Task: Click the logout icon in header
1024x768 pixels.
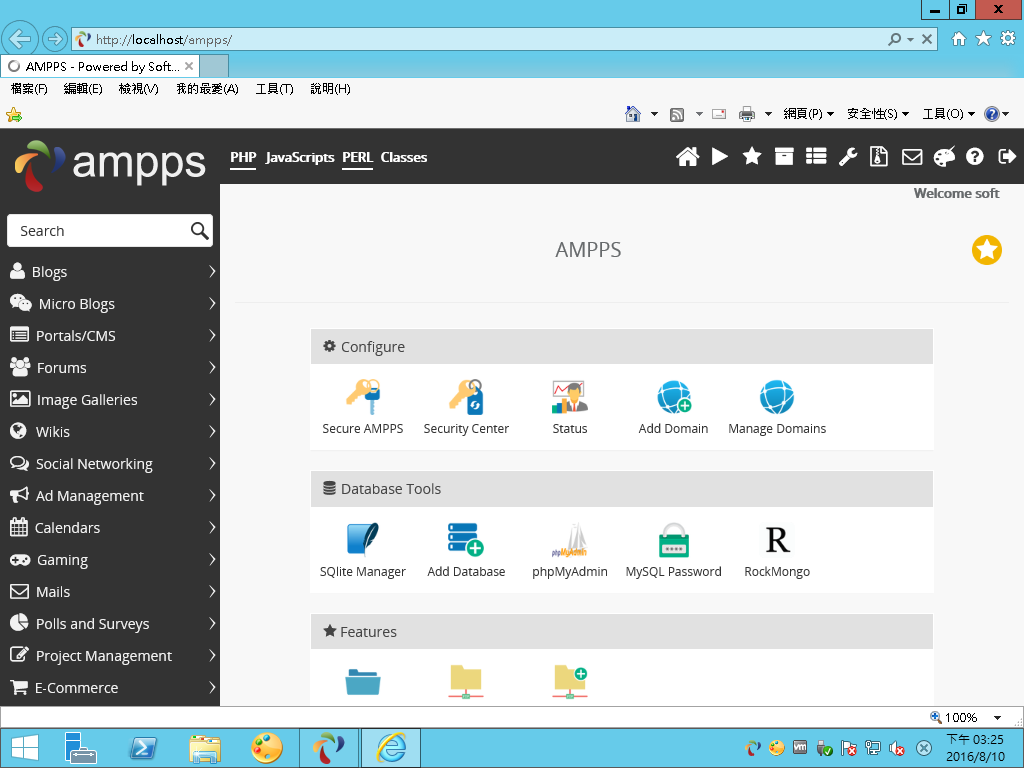Action: click(x=1007, y=157)
